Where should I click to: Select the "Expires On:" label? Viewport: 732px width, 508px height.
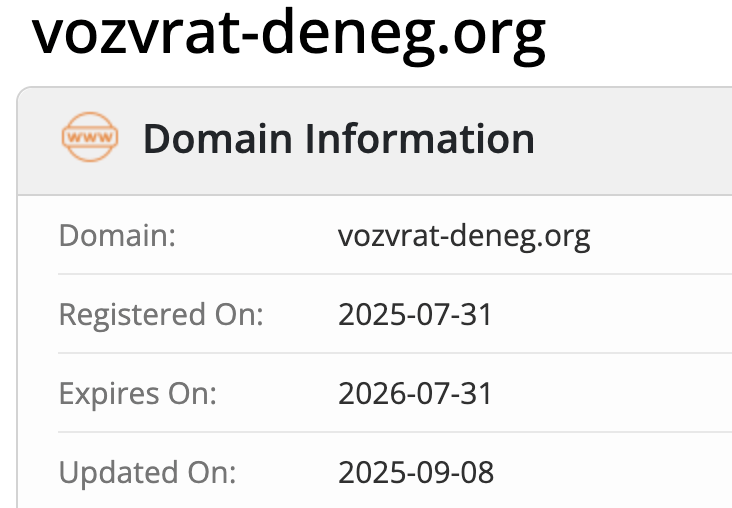pos(138,393)
